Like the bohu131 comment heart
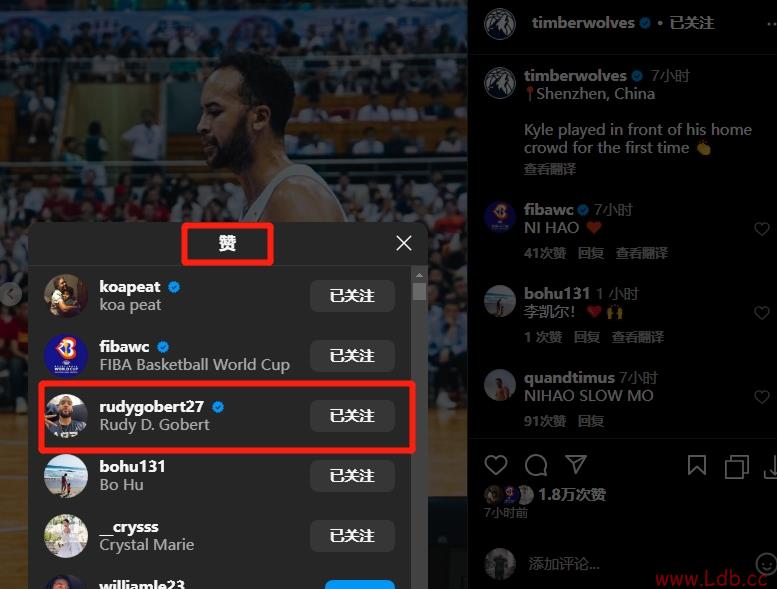The width and height of the screenshot is (777, 589). point(762,313)
